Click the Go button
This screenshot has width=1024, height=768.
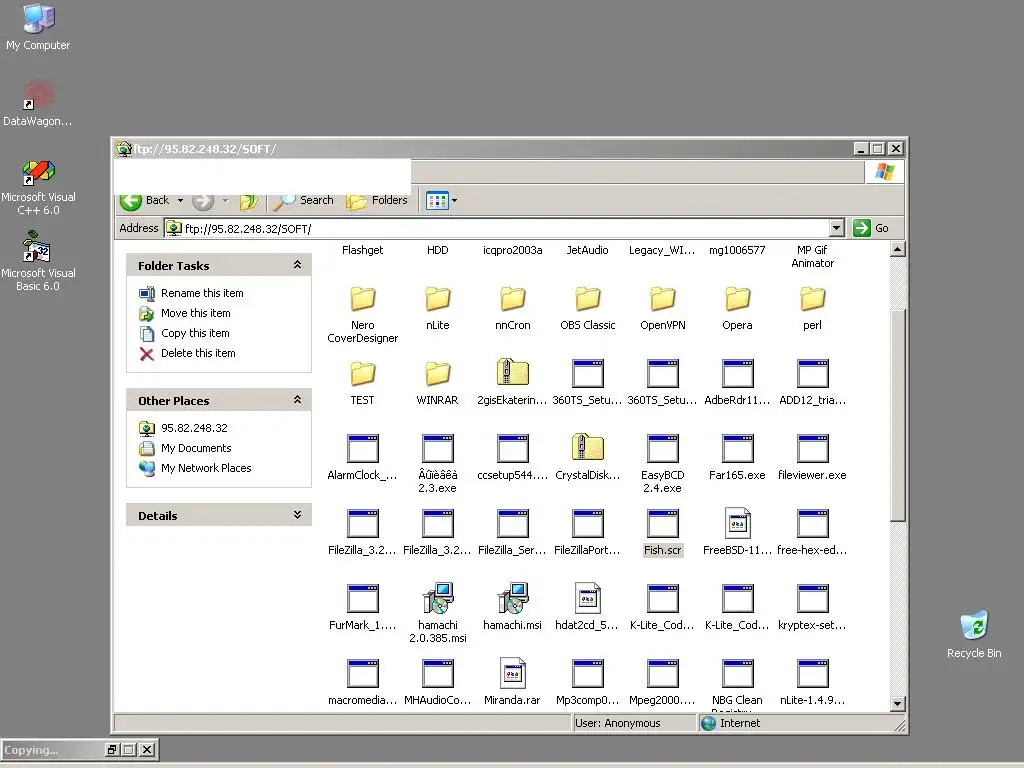point(871,228)
